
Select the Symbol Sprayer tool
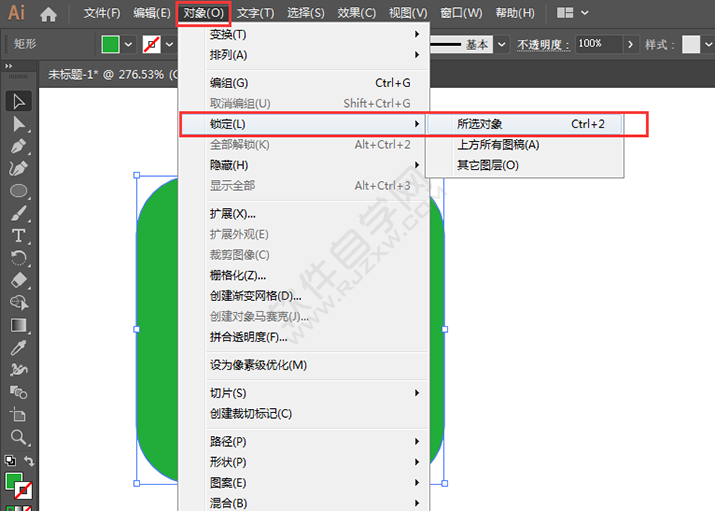click(x=18, y=370)
